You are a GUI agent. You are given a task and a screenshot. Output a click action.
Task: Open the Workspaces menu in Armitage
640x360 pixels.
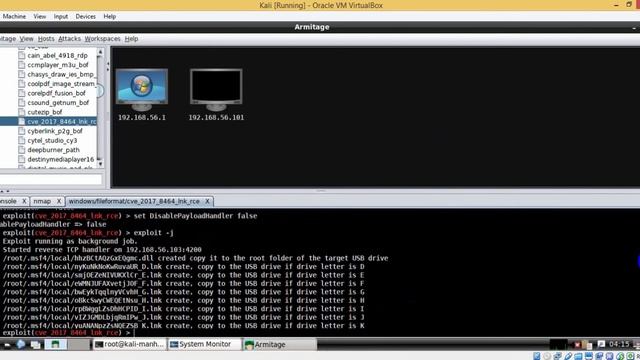coord(102,39)
